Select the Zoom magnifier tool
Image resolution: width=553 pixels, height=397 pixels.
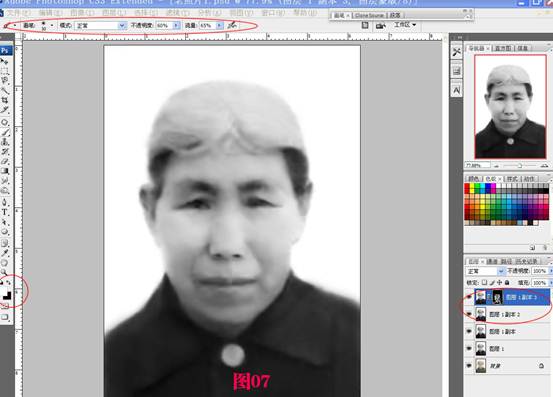coord(4,273)
